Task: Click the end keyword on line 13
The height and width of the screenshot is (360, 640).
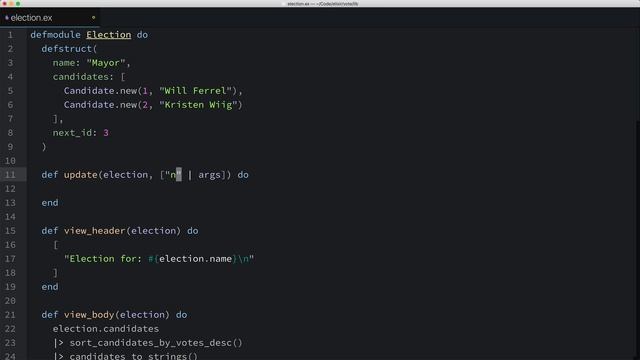Action: [50, 203]
